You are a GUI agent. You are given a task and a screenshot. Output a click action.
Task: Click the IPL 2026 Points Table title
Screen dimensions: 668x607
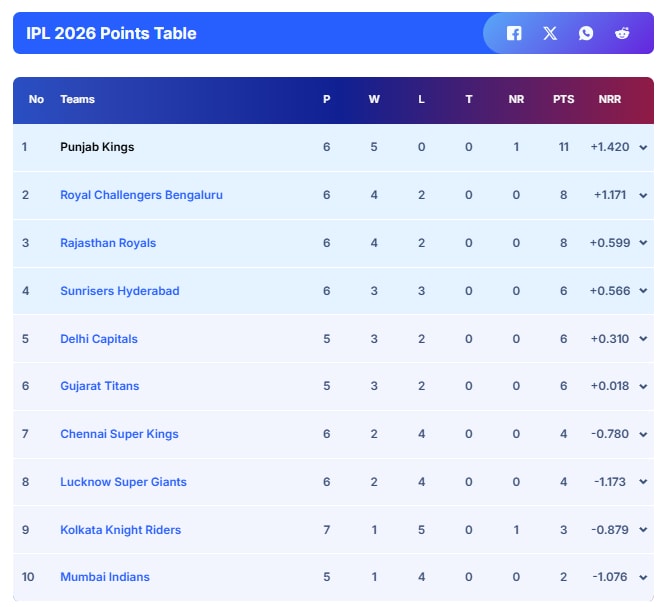pos(111,33)
